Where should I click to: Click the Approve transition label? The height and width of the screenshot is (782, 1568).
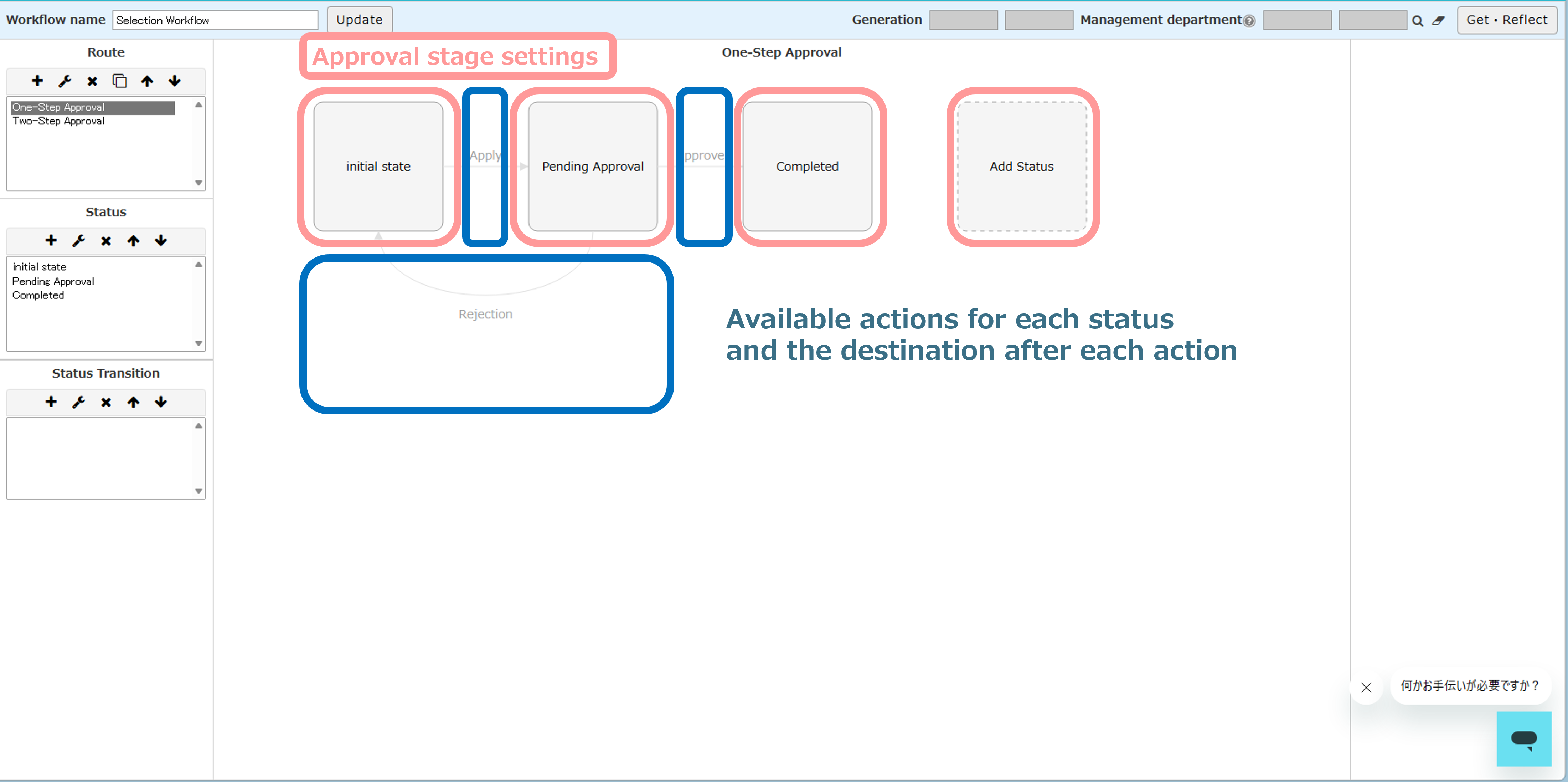704,155
